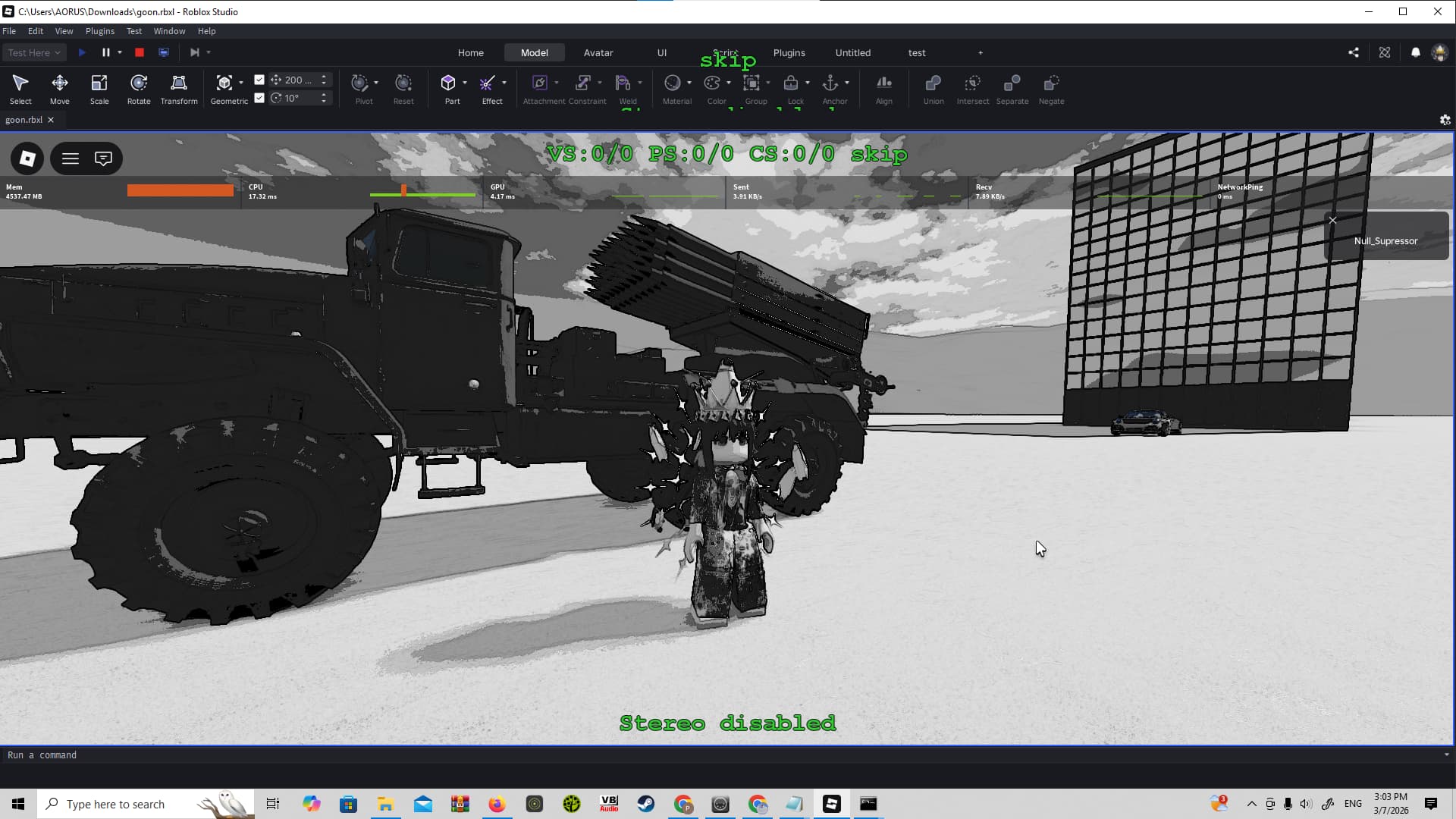Open Steam from the Windows taskbar
Screen dimensions: 1456x819
(x=646, y=804)
